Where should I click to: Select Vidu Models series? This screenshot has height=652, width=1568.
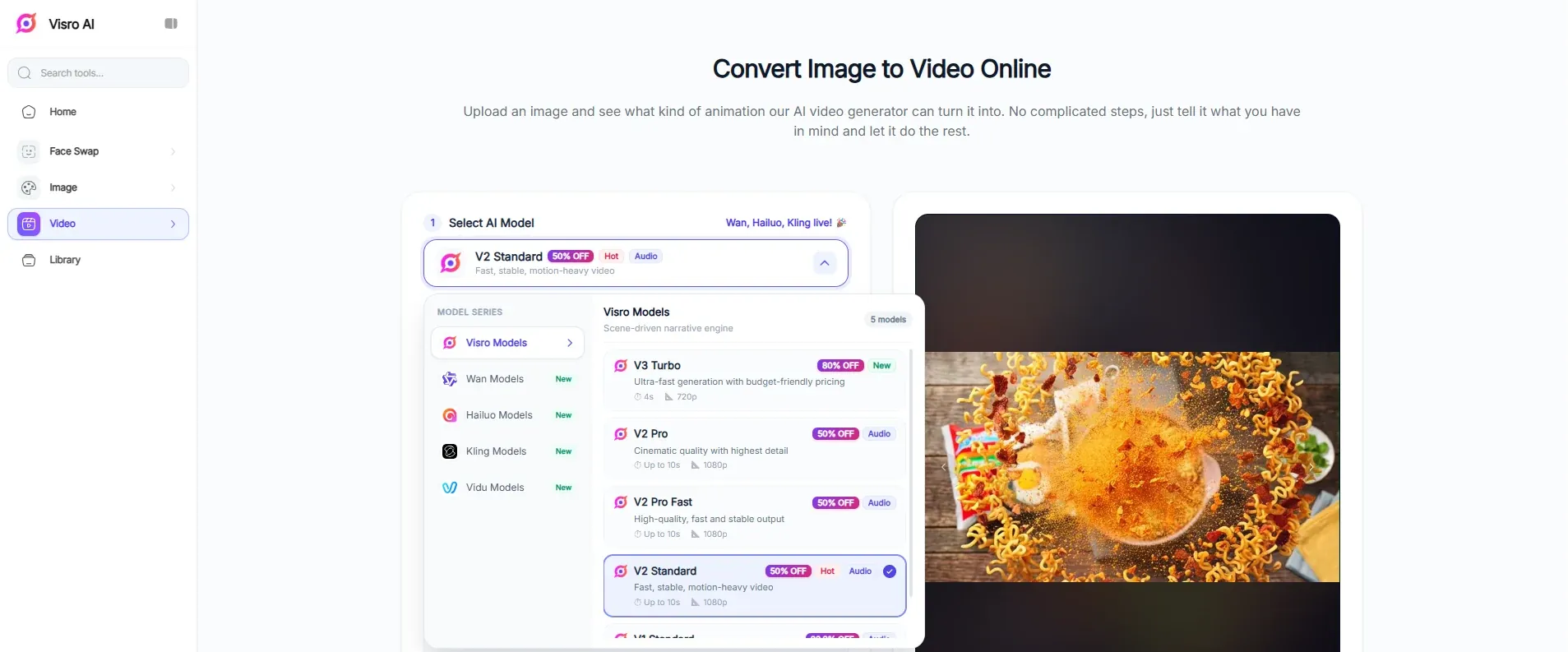pyautogui.click(x=507, y=488)
